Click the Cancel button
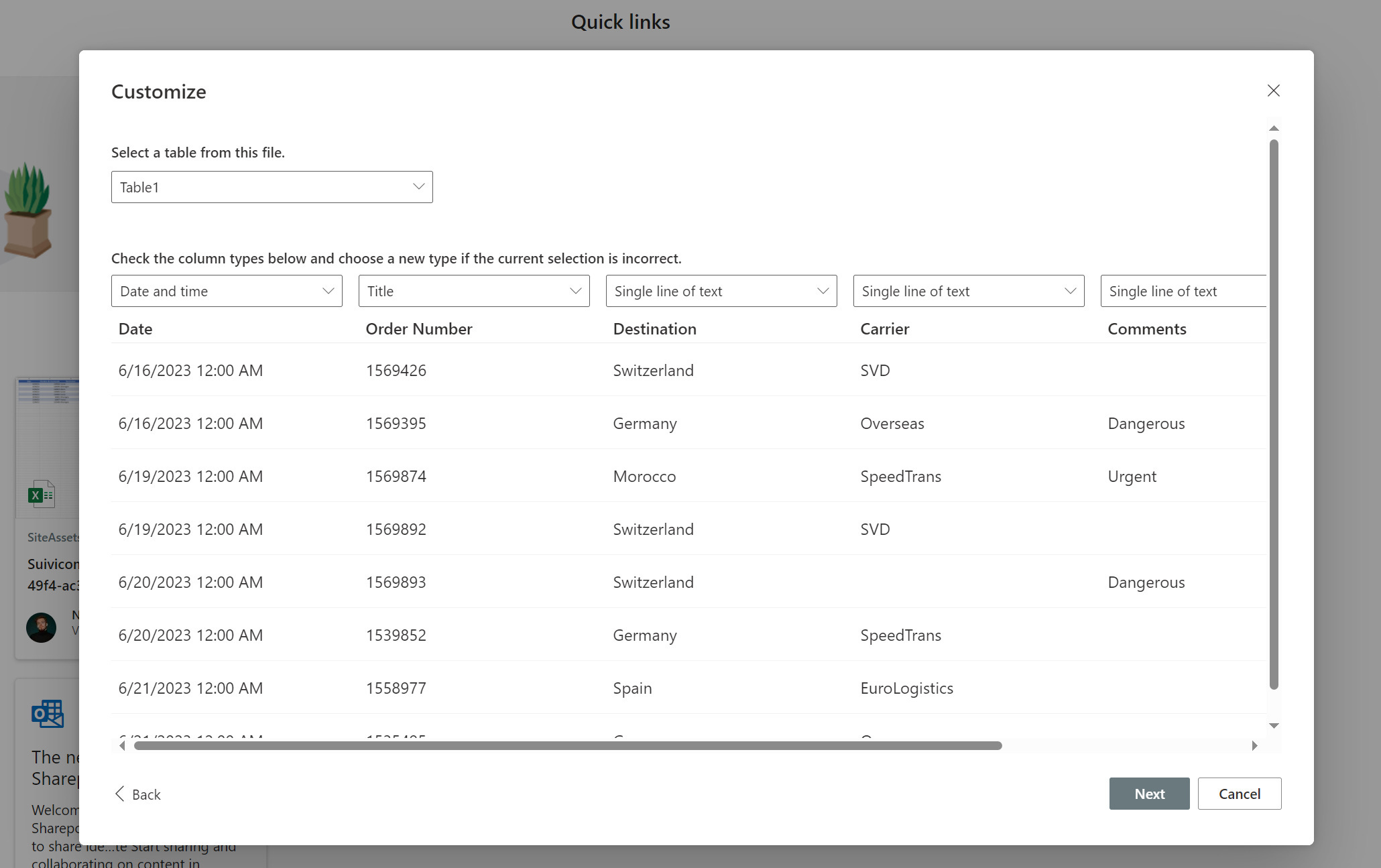 pos(1239,794)
